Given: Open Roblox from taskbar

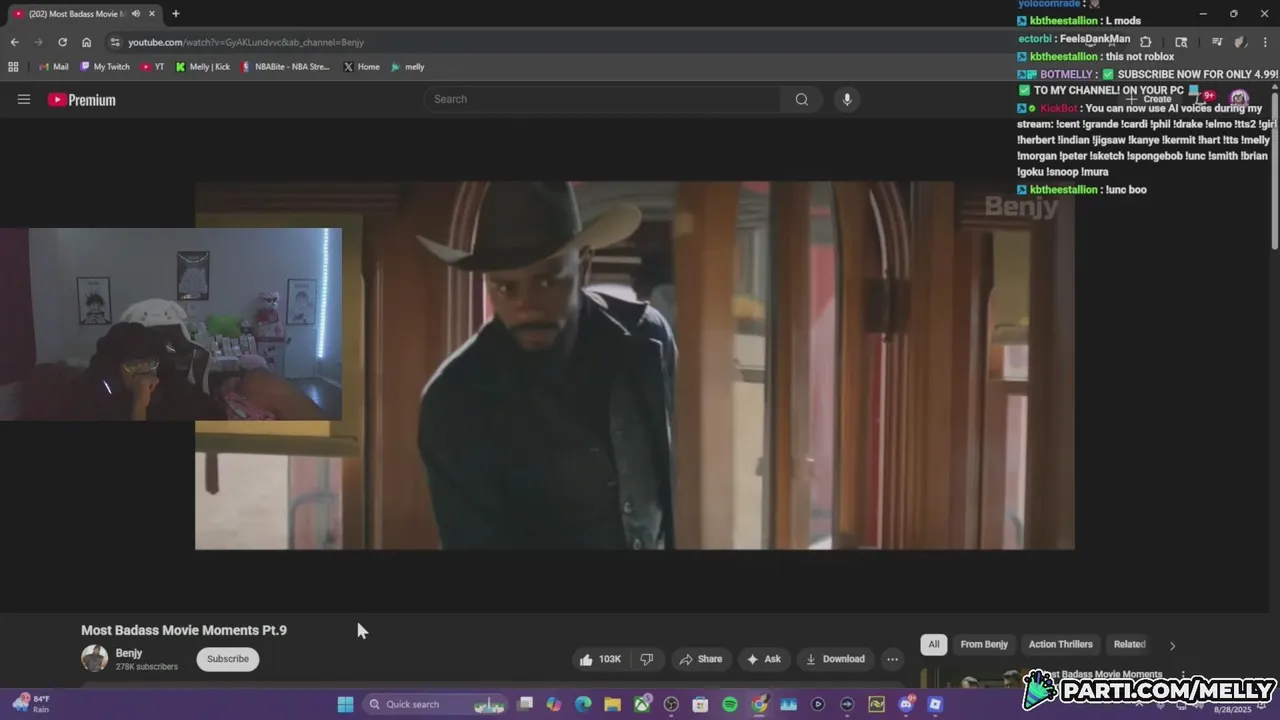Looking at the screenshot, I should 935,704.
